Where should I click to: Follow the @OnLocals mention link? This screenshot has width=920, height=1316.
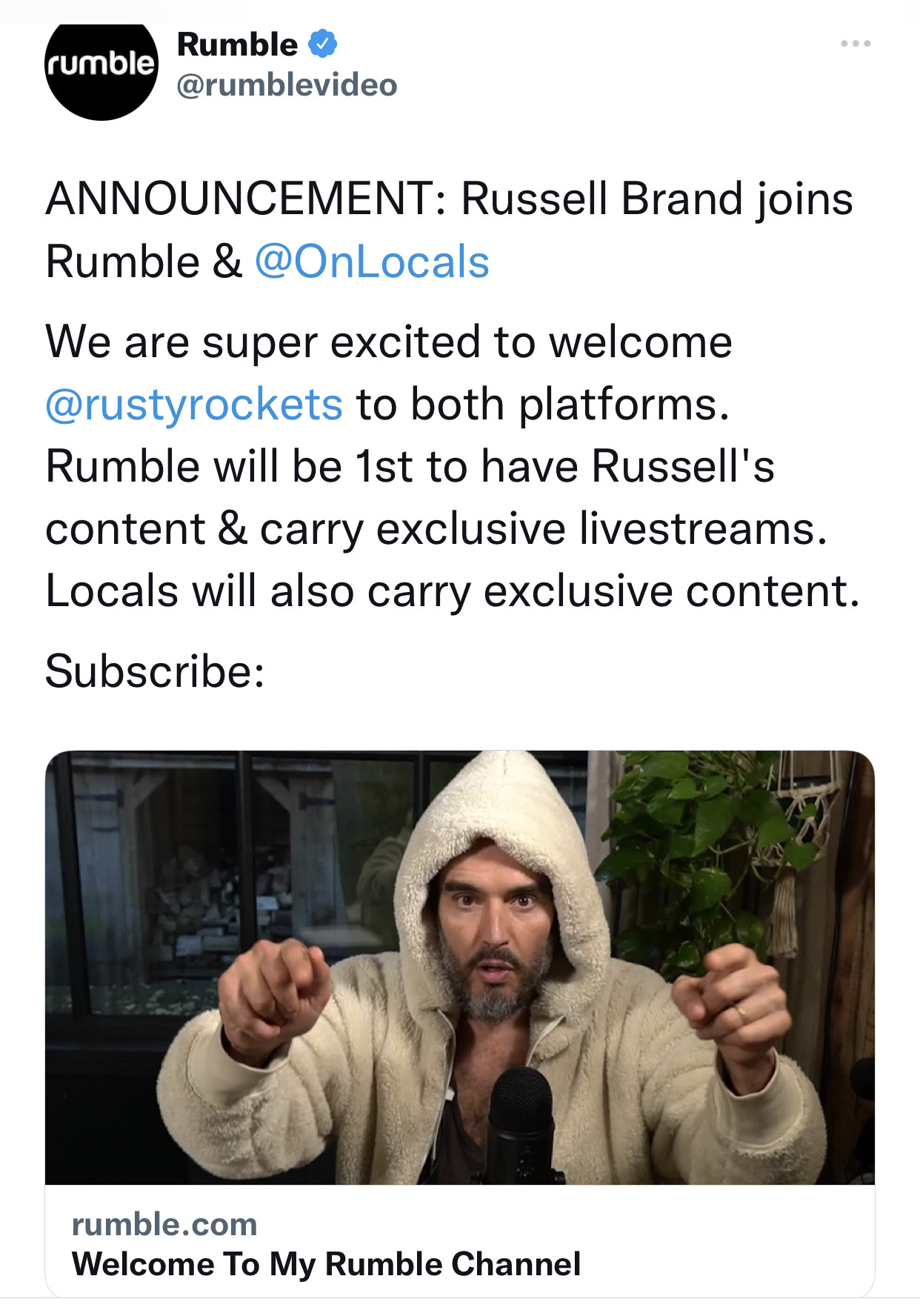click(372, 262)
